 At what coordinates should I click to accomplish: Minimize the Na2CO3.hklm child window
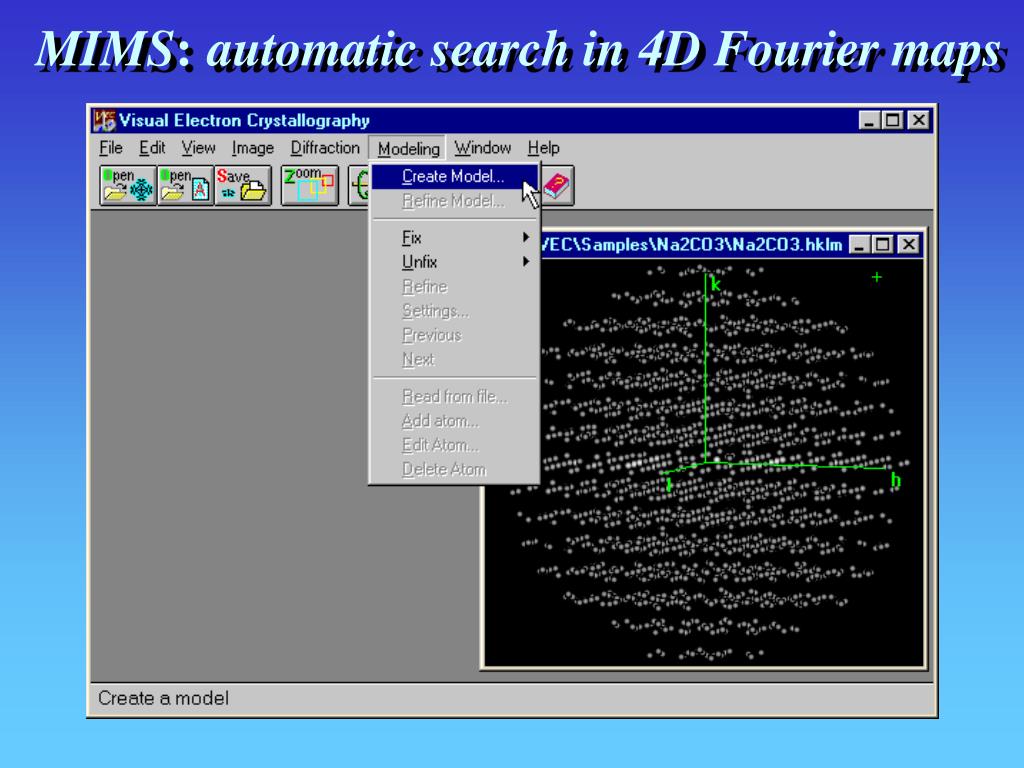click(x=860, y=245)
